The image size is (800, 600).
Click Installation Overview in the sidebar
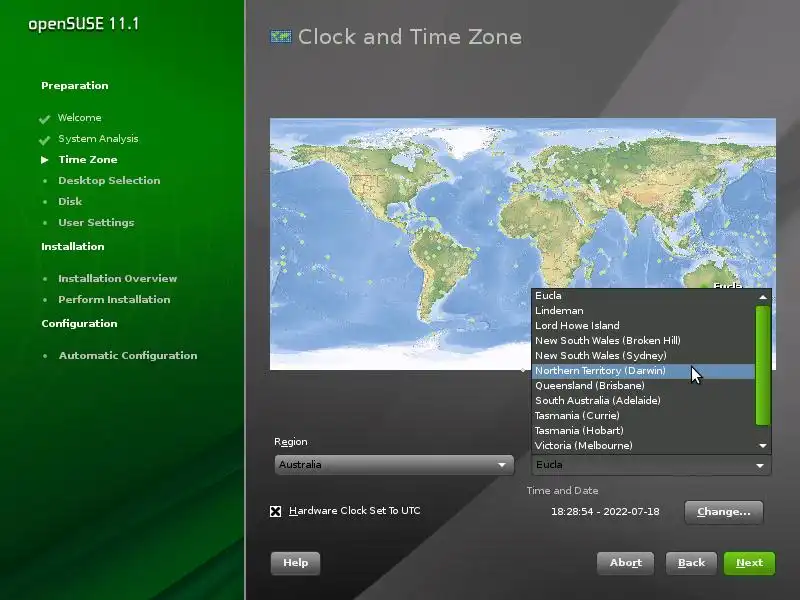coord(117,279)
